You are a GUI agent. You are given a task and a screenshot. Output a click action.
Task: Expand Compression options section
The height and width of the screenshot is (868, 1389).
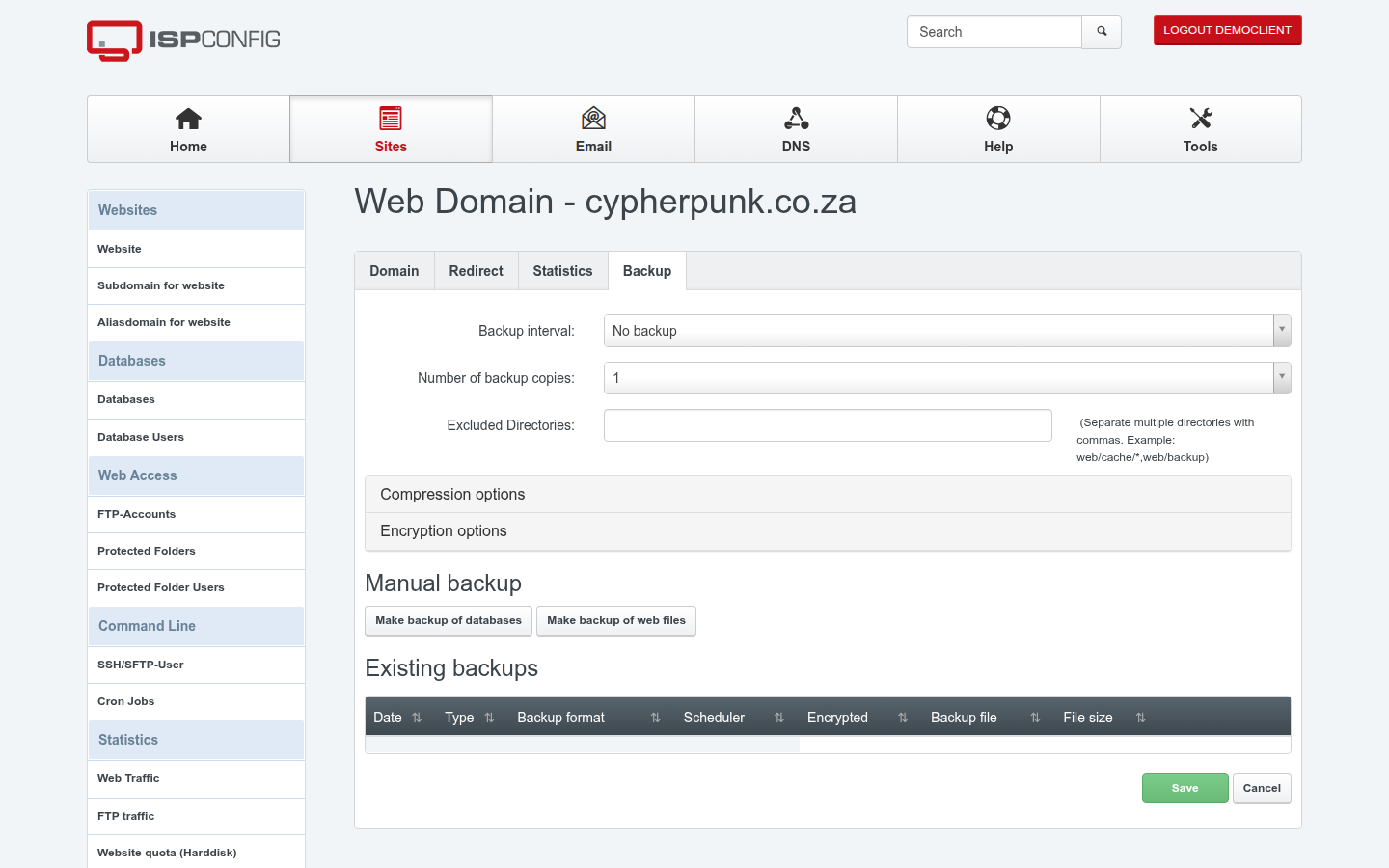828,495
